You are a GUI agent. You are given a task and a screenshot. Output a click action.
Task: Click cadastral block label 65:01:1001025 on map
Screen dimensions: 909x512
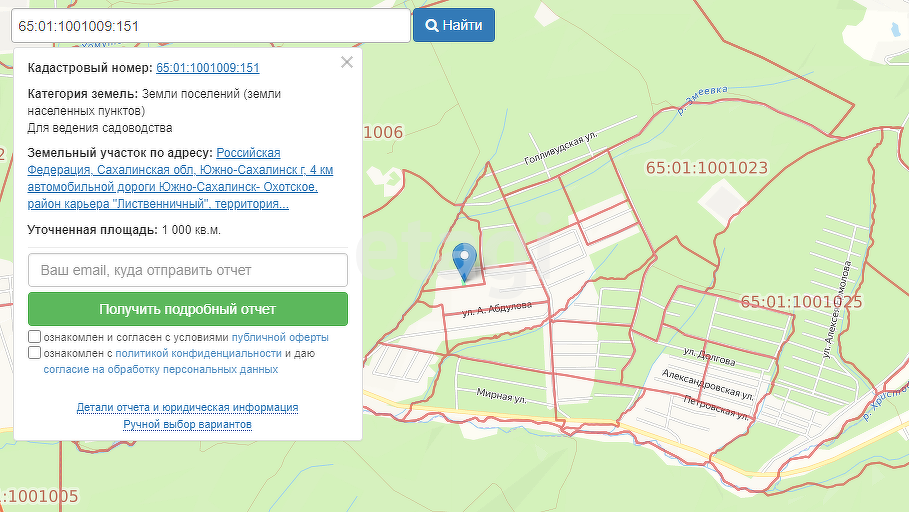coord(801,301)
